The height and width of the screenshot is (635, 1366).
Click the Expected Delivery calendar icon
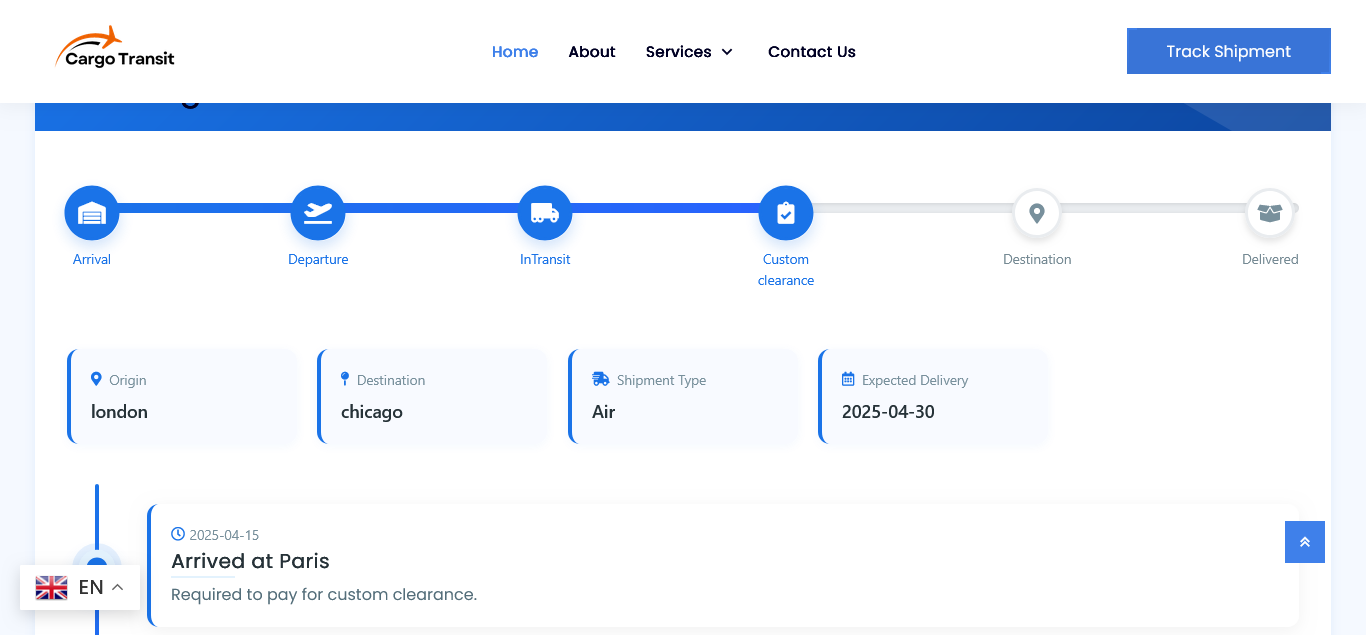click(x=848, y=379)
